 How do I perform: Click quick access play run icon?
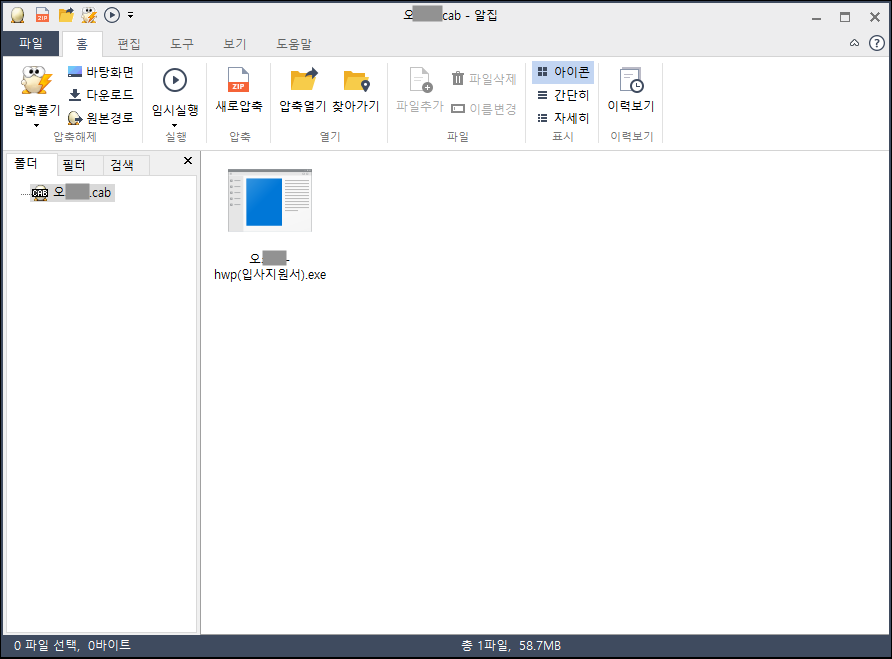coord(112,15)
